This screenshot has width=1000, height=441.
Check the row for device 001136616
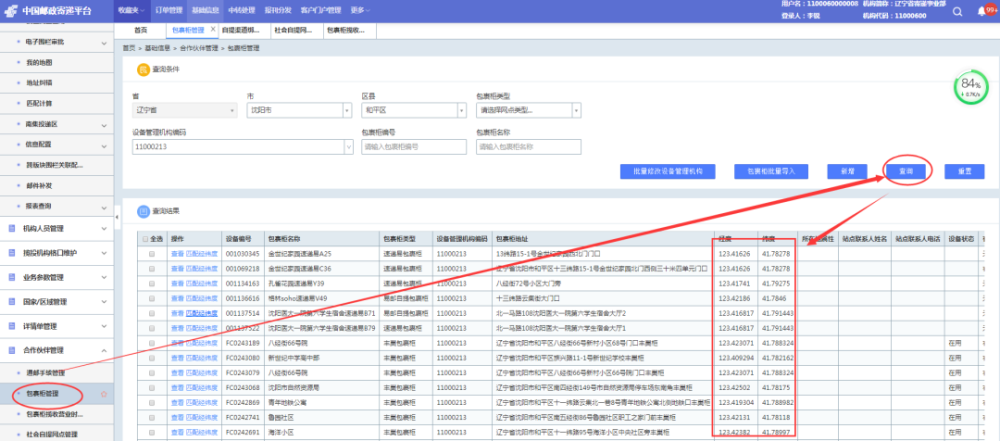[152, 298]
